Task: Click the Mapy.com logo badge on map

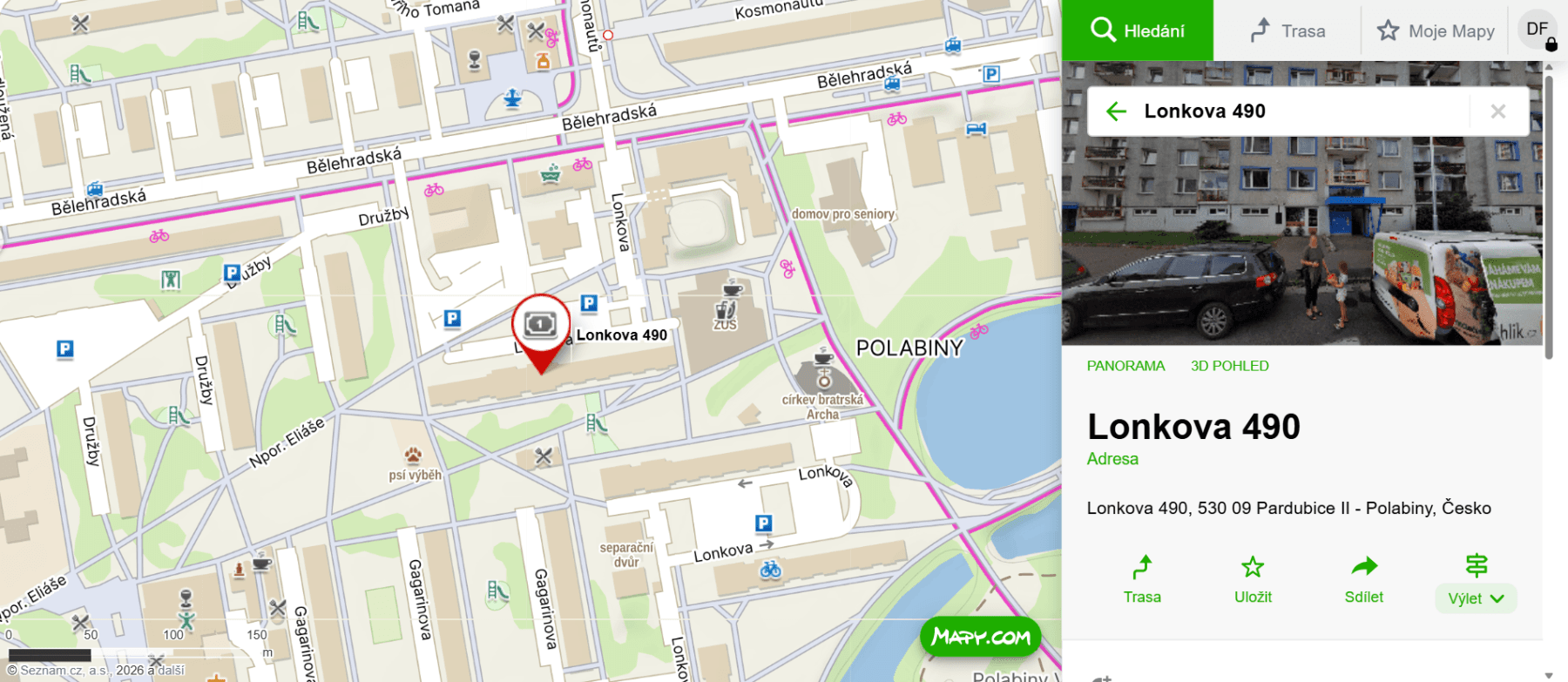Action: click(x=981, y=638)
